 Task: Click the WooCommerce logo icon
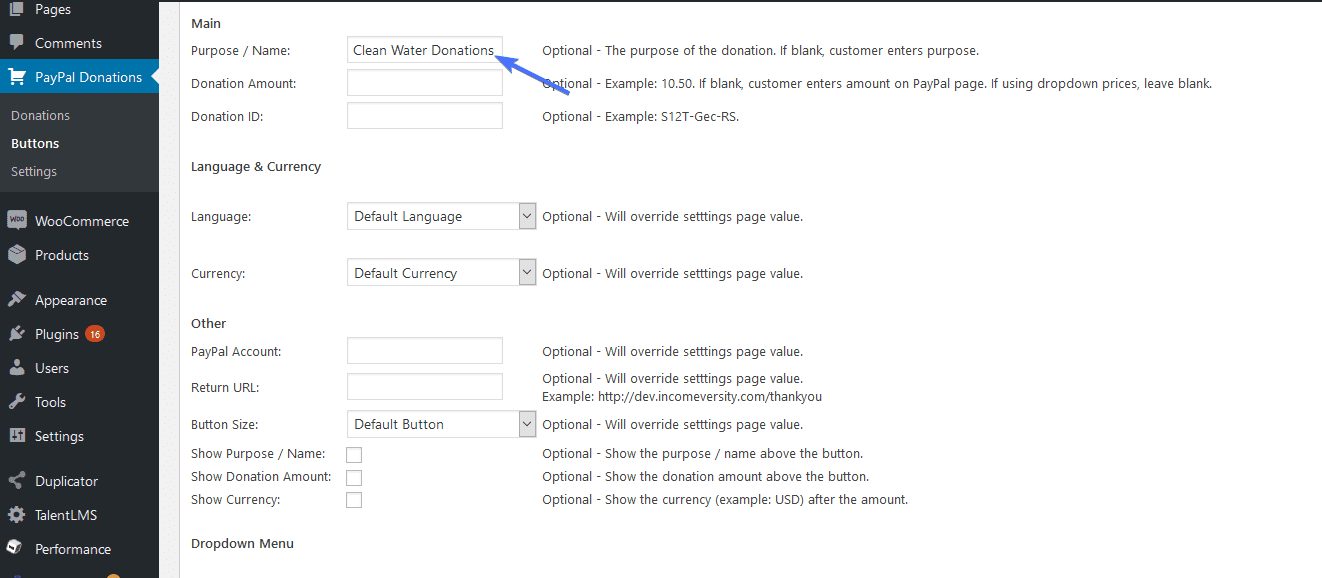tap(17, 221)
